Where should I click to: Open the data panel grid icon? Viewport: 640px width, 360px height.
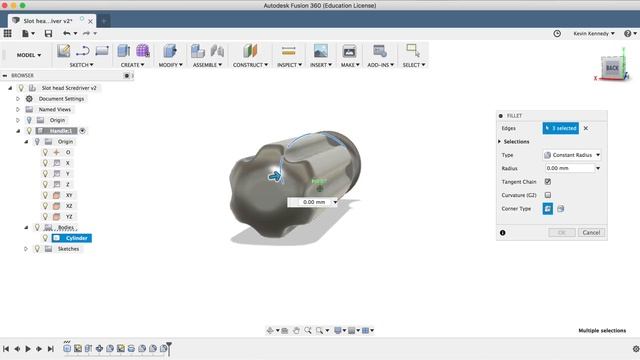click(7, 33)
